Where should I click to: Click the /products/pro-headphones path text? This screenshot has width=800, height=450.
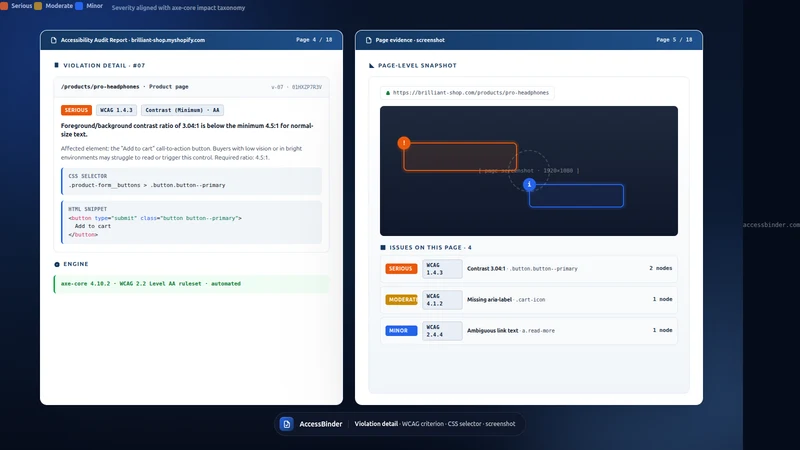click(x=100, y=87)
